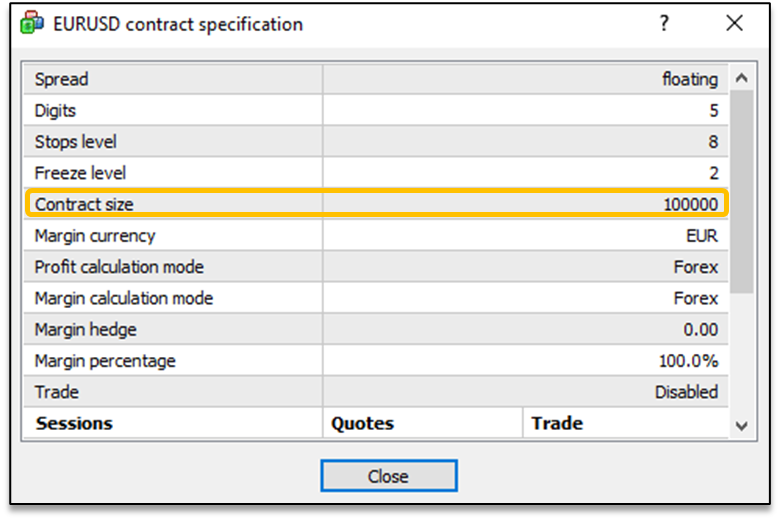Select the Margin percentage row

tap(376, 361)
